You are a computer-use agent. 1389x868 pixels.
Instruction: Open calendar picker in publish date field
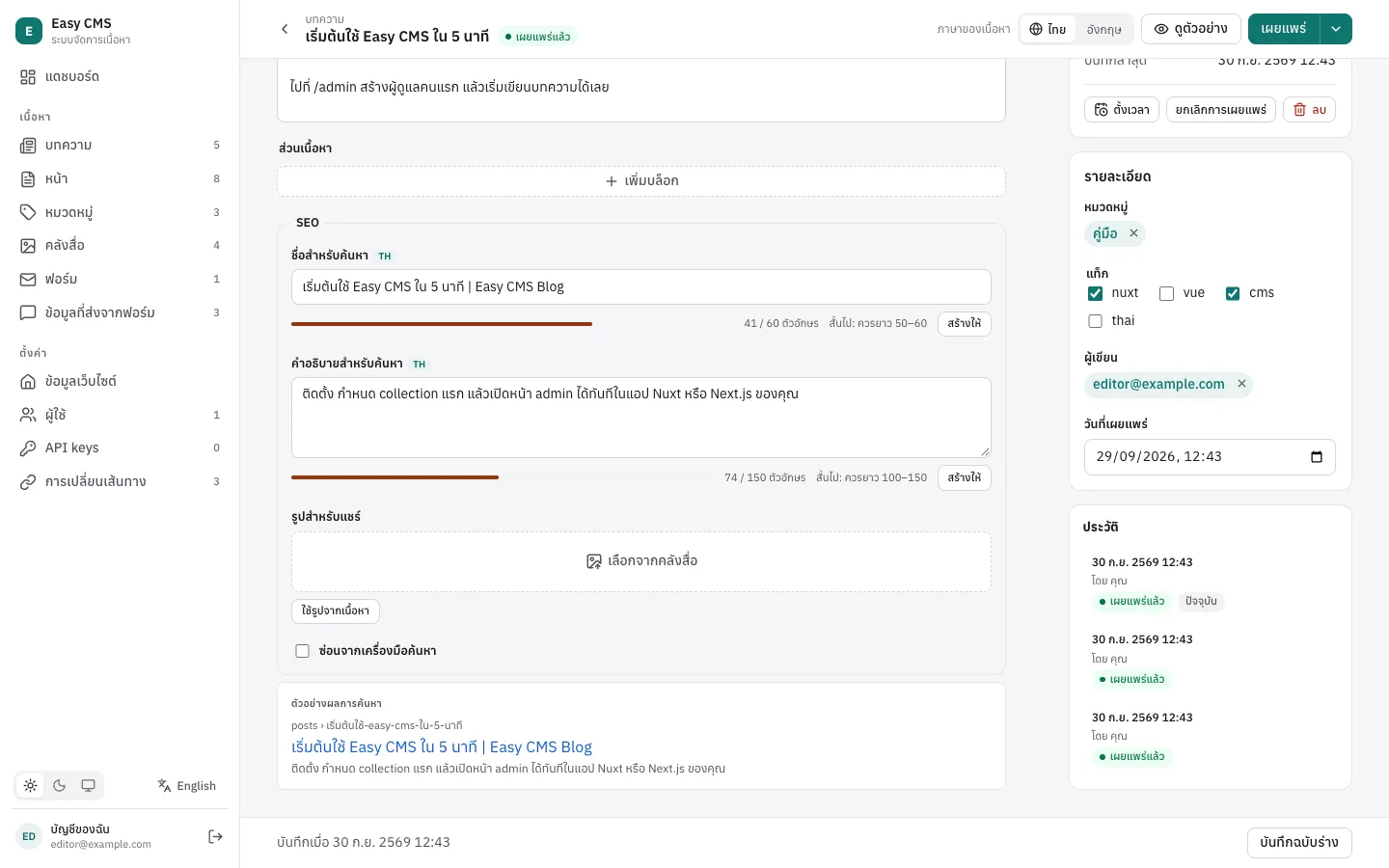point(1317,457)
